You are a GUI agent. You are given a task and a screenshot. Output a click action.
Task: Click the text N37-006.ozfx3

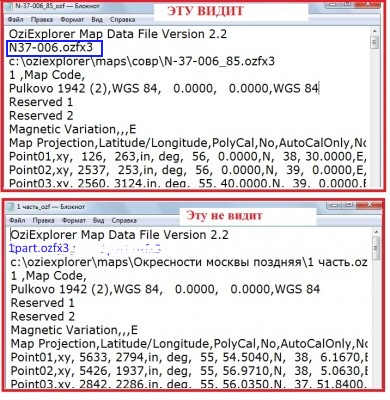pyautogui.click(x=51, y=48)
